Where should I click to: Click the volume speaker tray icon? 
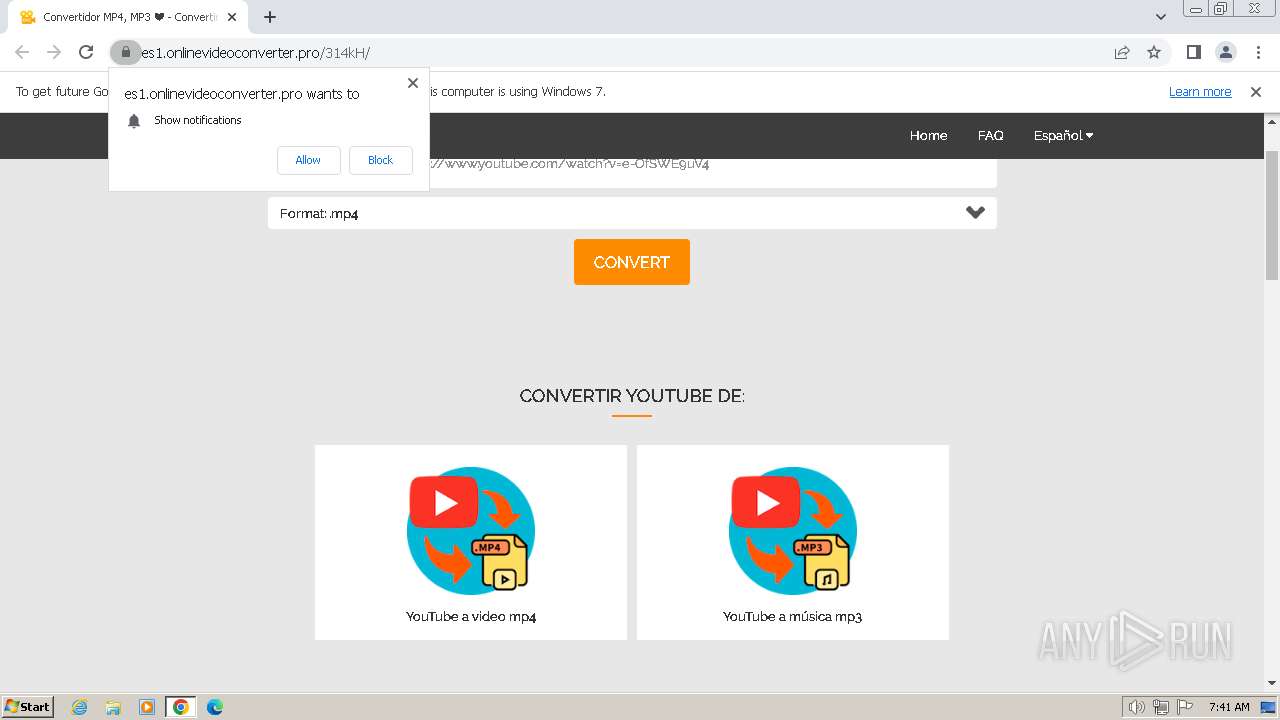coord(1137,707)
